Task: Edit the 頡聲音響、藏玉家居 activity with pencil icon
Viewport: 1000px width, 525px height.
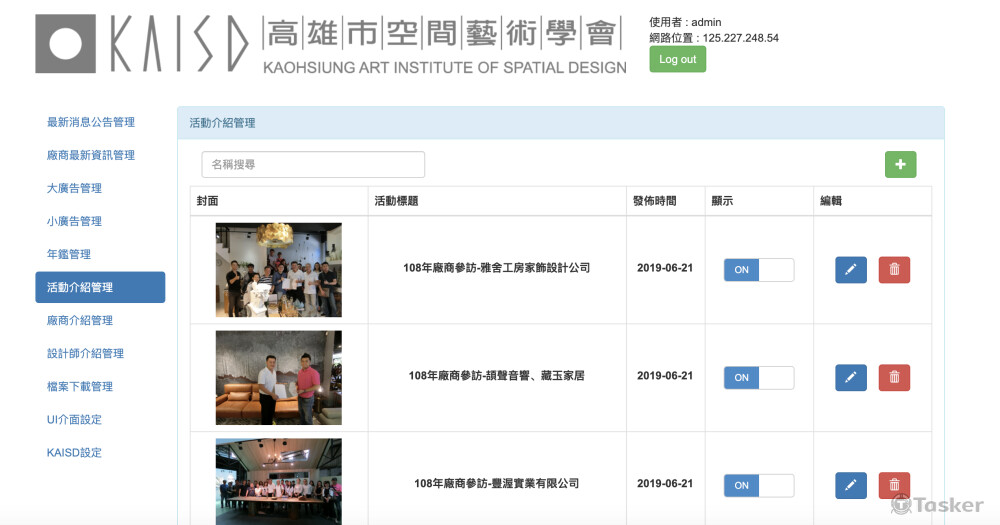Action: [x=850, y=377]
